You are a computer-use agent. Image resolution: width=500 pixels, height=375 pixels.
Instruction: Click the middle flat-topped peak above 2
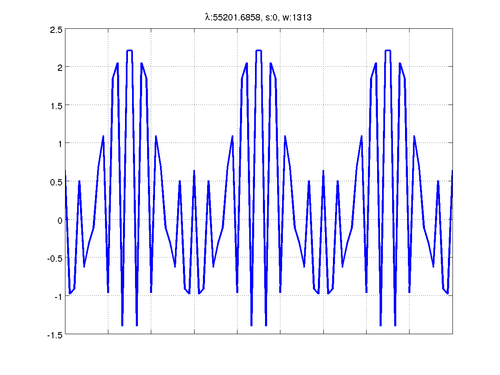point(259,51)
